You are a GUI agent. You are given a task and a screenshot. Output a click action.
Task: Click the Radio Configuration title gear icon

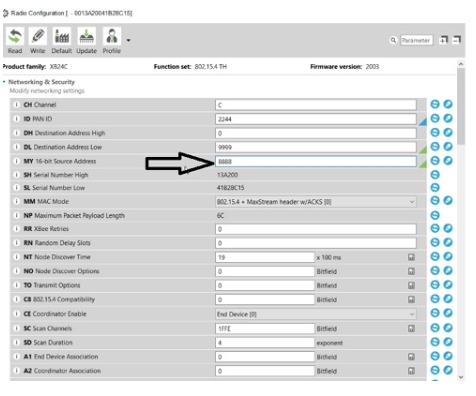tap(5, 13)
